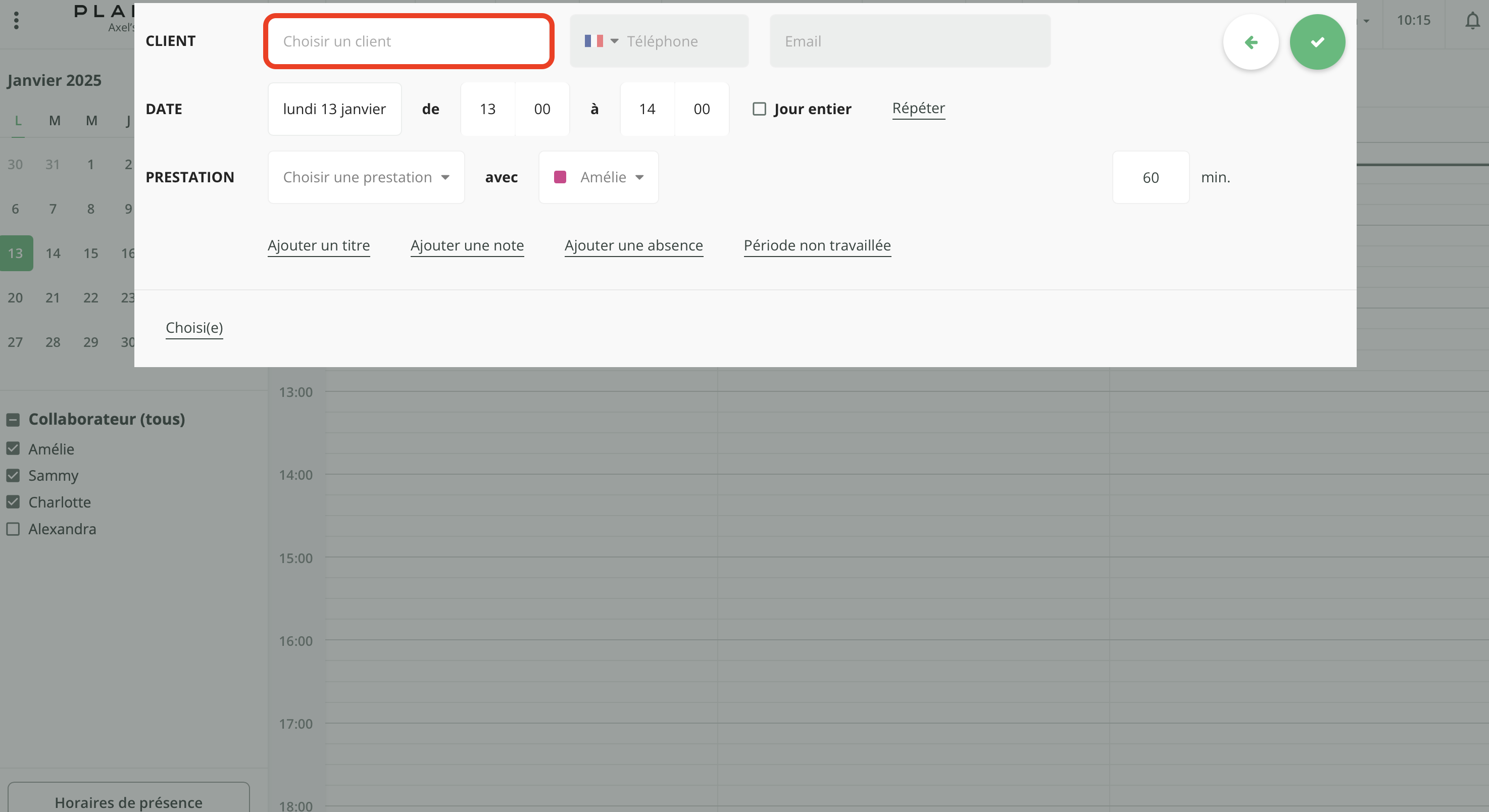Click the back arrow to return
The height and width of the screenshot is (812, 1489).
click(1251, 41)
